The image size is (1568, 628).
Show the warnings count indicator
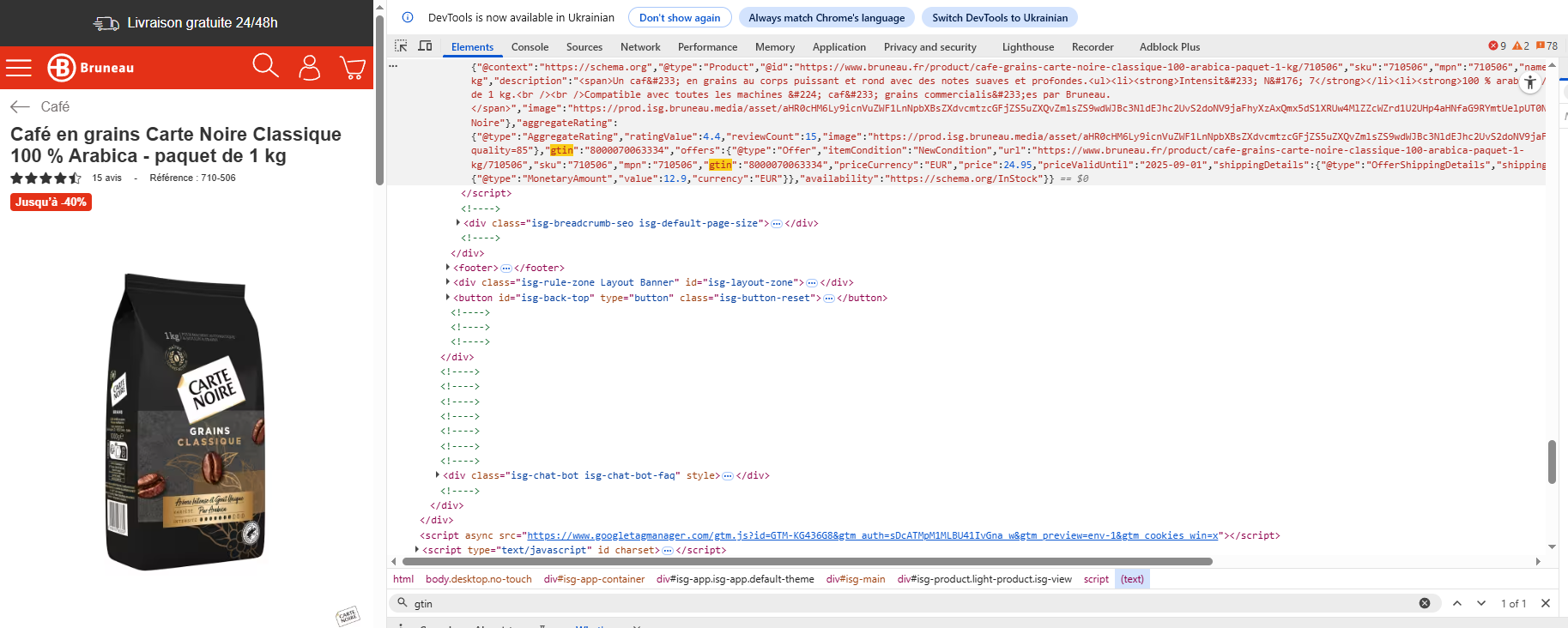(x=1521, y=46)
